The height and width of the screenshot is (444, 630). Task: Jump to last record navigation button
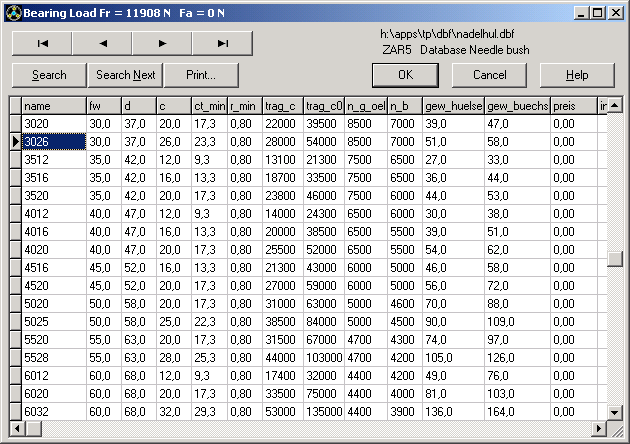222,43
